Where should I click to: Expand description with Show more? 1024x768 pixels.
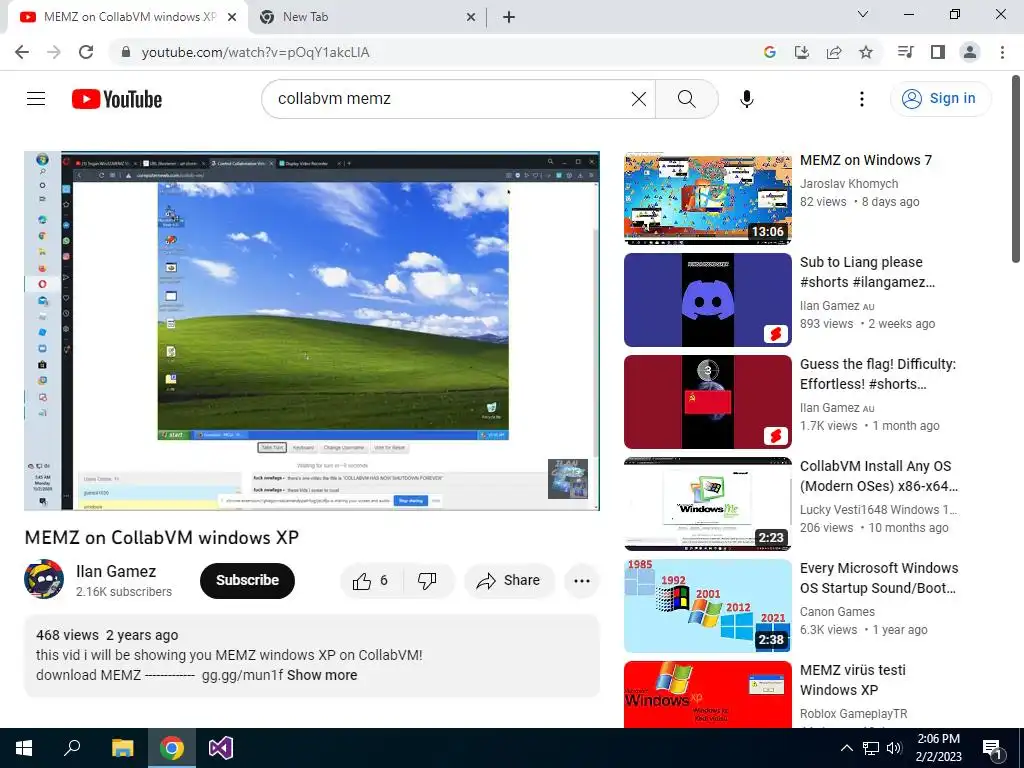point(322,675)
